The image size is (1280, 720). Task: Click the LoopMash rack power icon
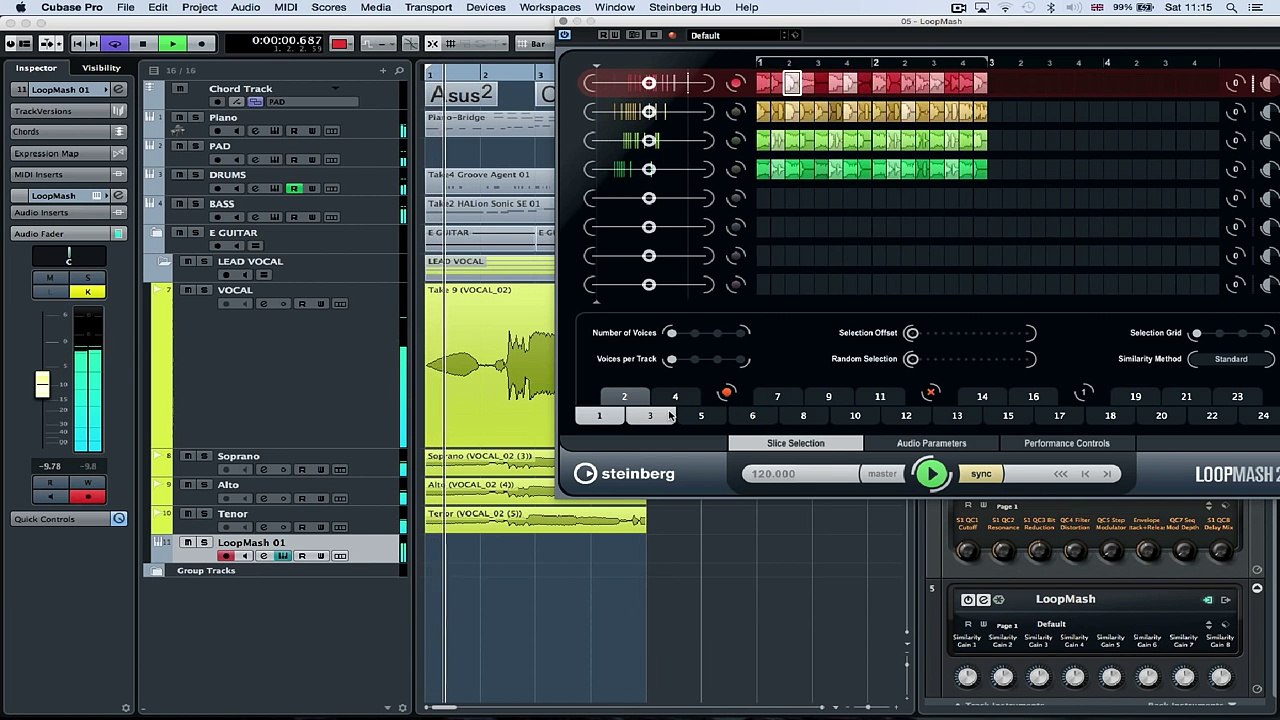click(x=968, y=600)
